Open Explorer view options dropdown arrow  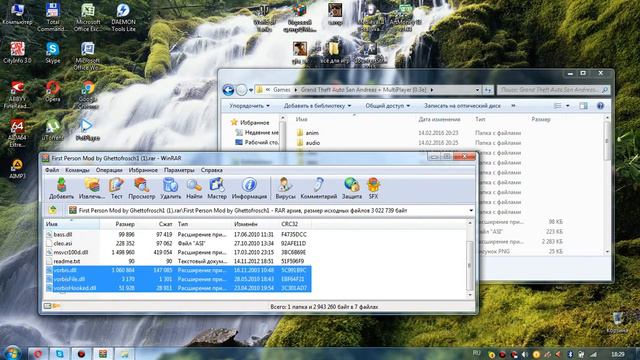point(567,106)
